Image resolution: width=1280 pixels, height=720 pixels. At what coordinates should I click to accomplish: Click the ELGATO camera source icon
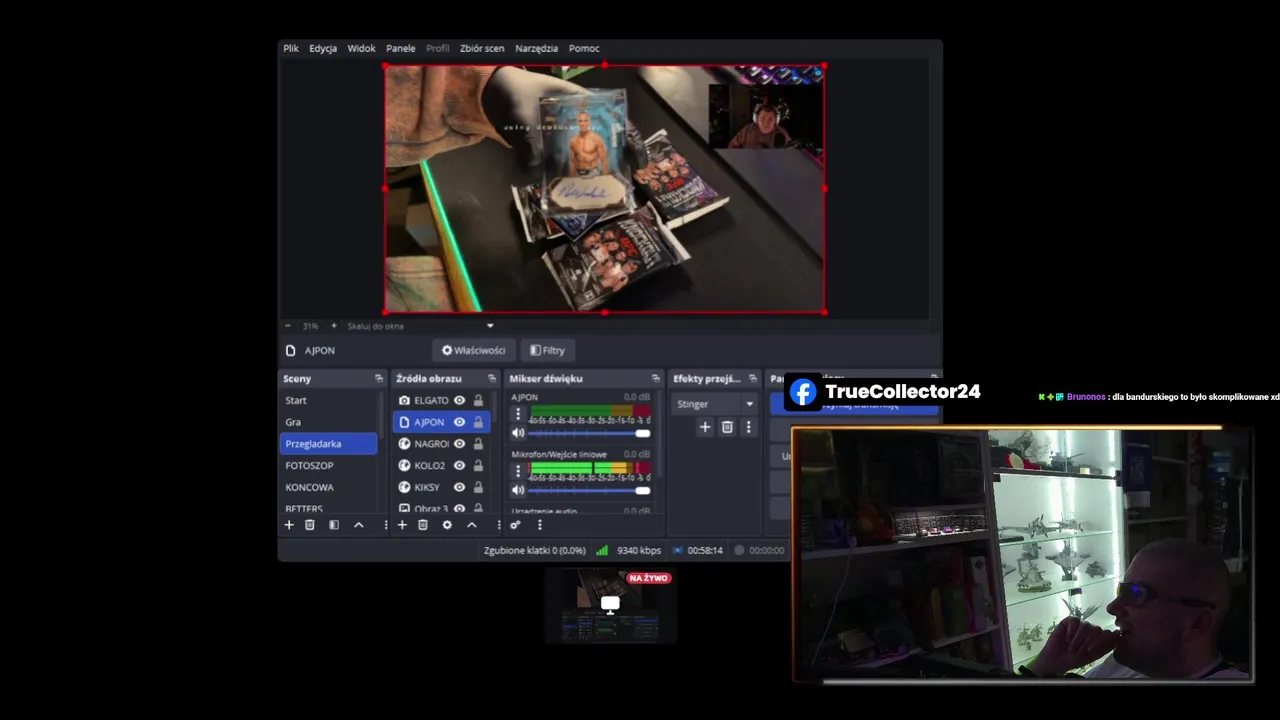pos(405,400)
